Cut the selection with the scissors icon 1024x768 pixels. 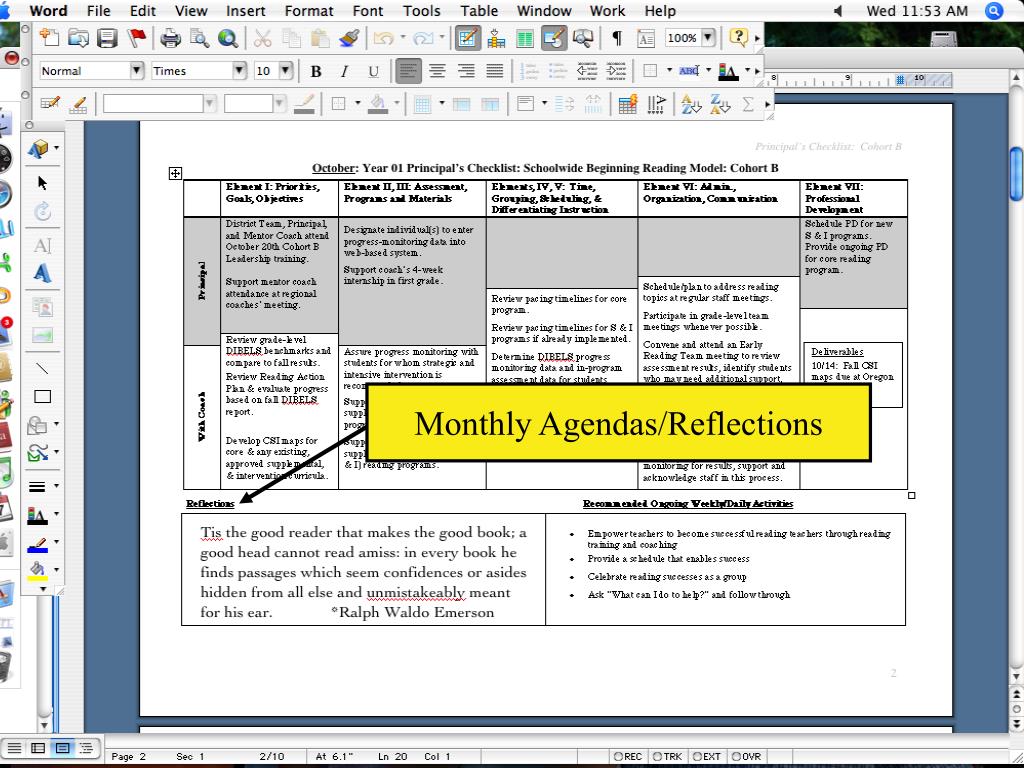click(x=262, y=38)
